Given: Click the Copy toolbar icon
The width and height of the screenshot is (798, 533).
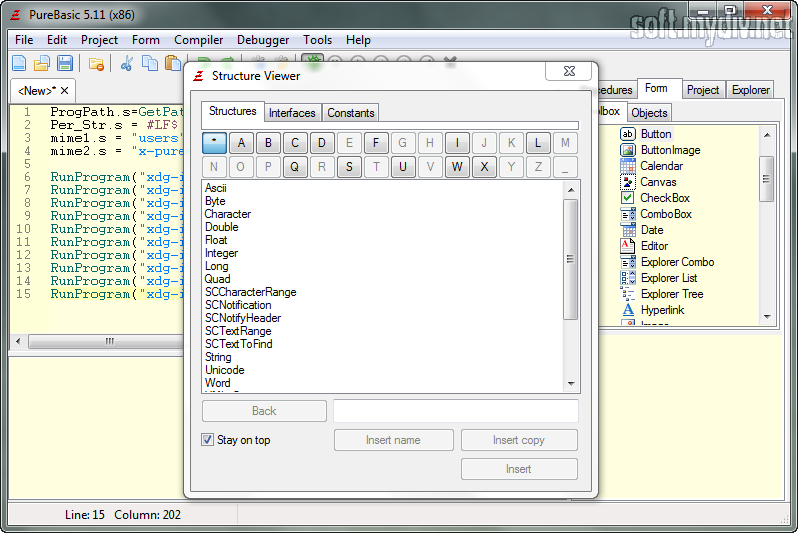Looking at the screenshot, I should [x=150, y=63].
